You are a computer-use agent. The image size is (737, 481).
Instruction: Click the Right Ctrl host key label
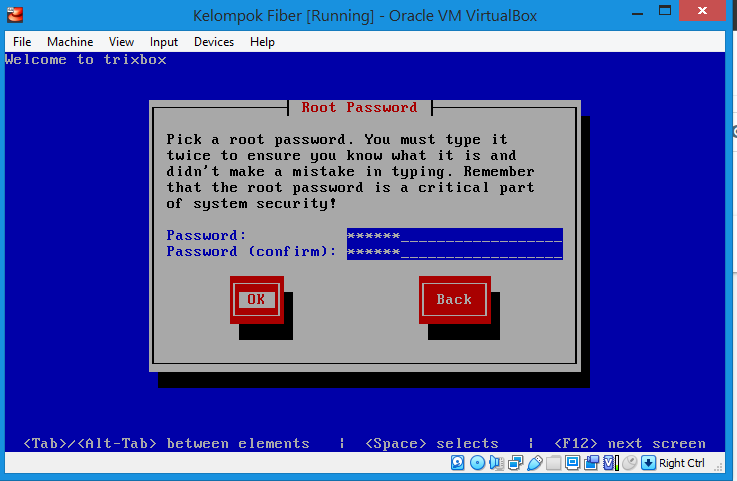pyautogui.click(x=682, y=463)
